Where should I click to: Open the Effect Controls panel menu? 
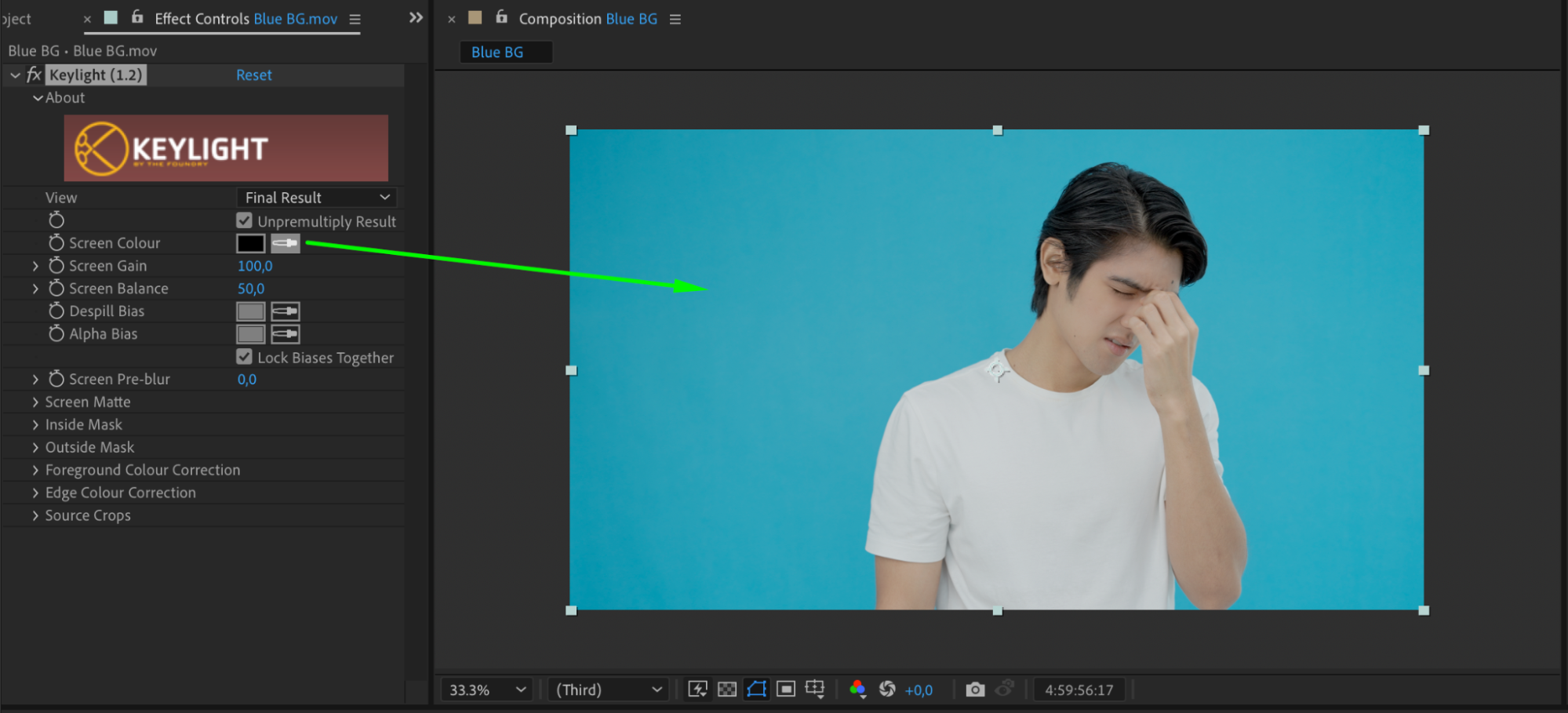(x=355, y=20)
